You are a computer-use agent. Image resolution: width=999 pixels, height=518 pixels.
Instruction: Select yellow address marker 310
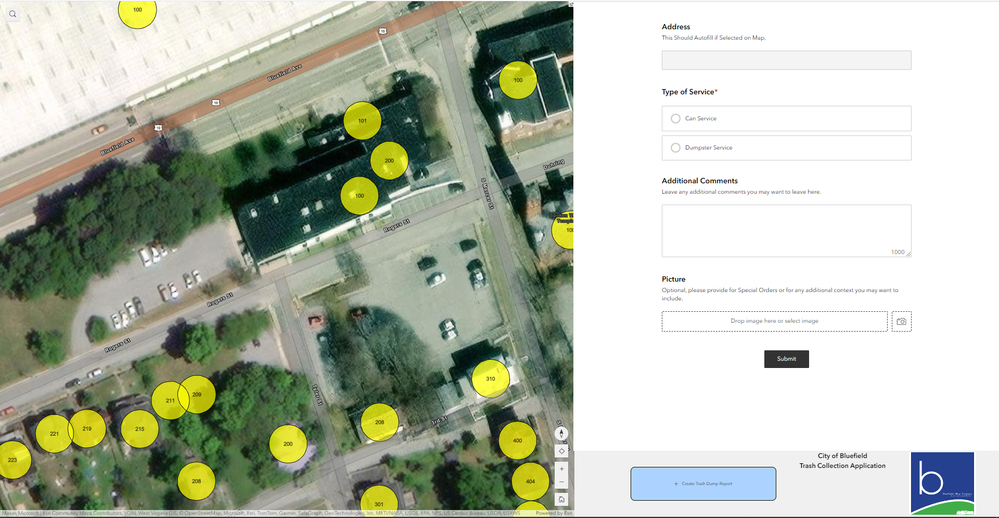(491, 378)
